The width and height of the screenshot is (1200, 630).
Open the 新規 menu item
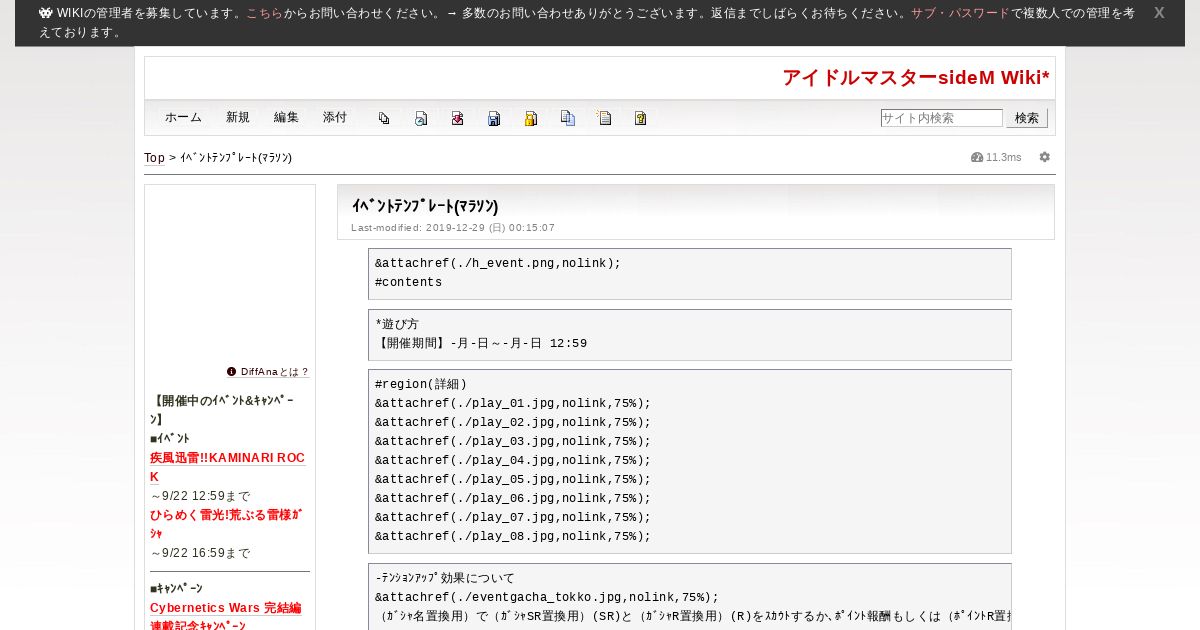tap(238, 117)
